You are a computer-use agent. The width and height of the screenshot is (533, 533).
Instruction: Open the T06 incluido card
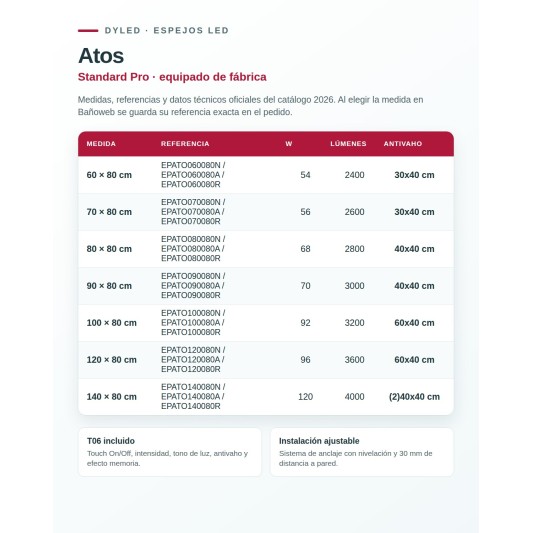tap(170, 452)
